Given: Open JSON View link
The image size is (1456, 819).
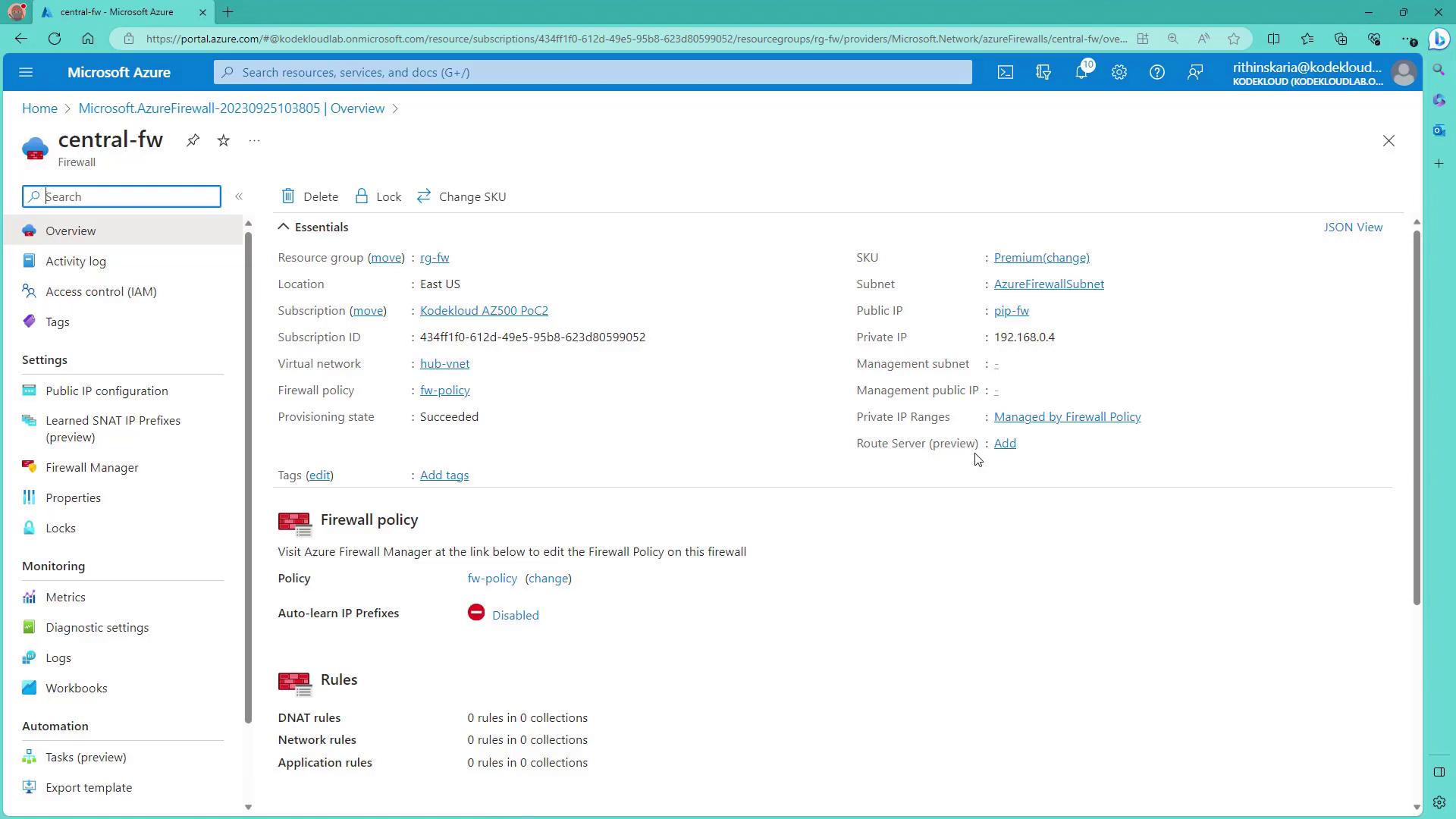Looking at the screenshot, I should (1353, 227).
